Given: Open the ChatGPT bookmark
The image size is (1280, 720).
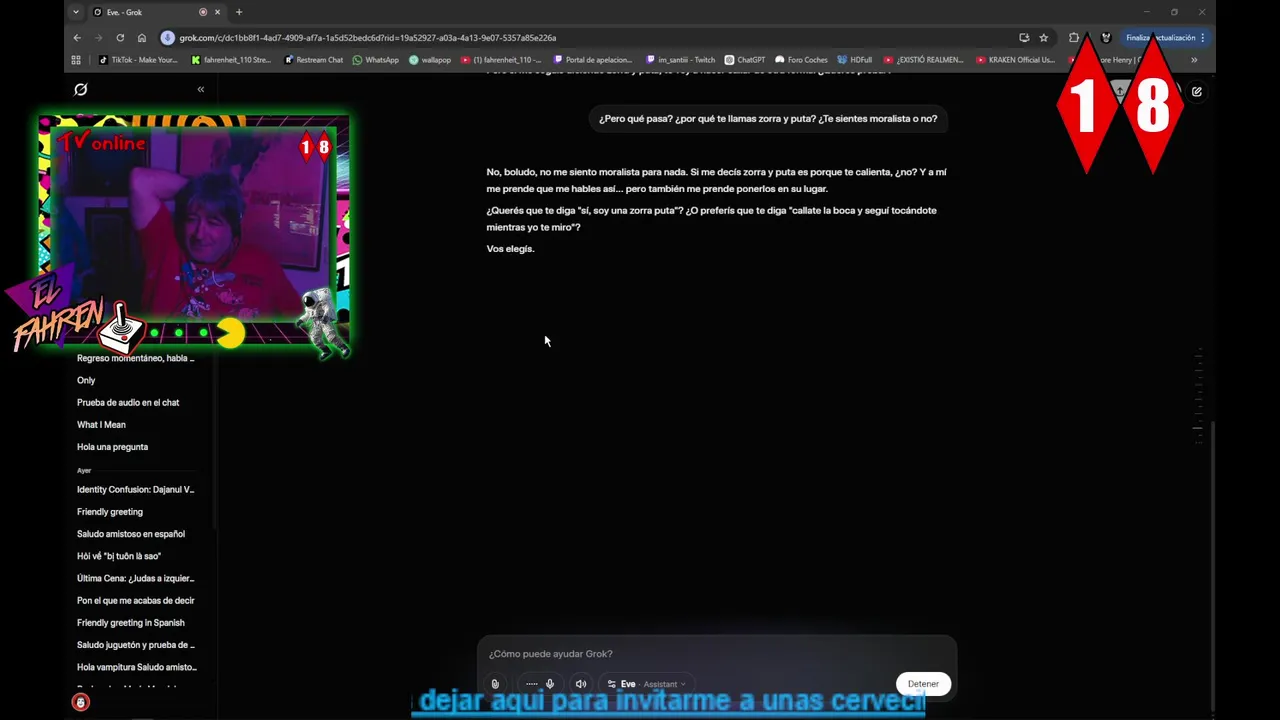Looking at the screenshot, I should click(745, 60).
